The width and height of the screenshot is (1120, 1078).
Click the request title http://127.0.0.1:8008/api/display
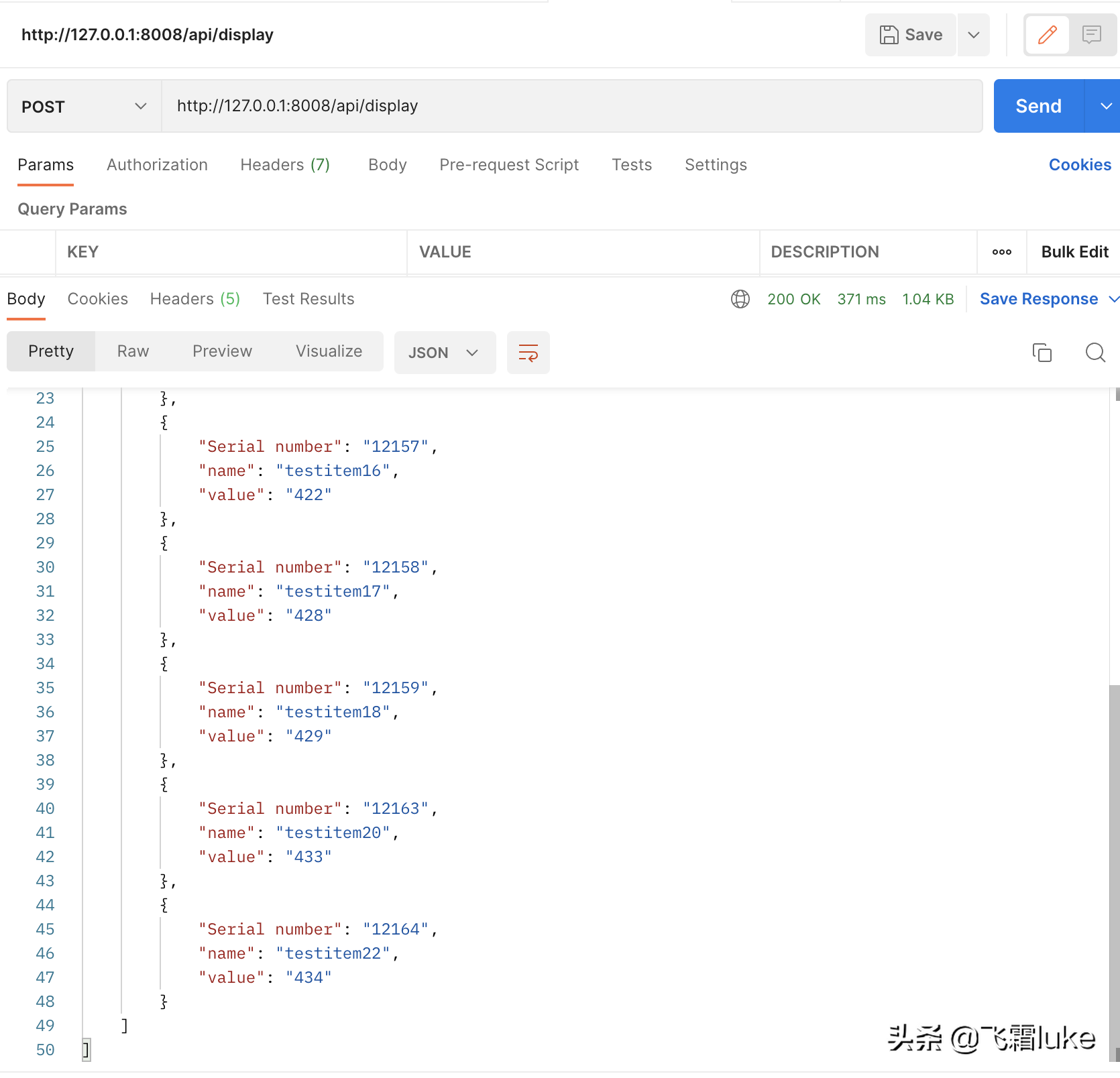coord(148,35)
